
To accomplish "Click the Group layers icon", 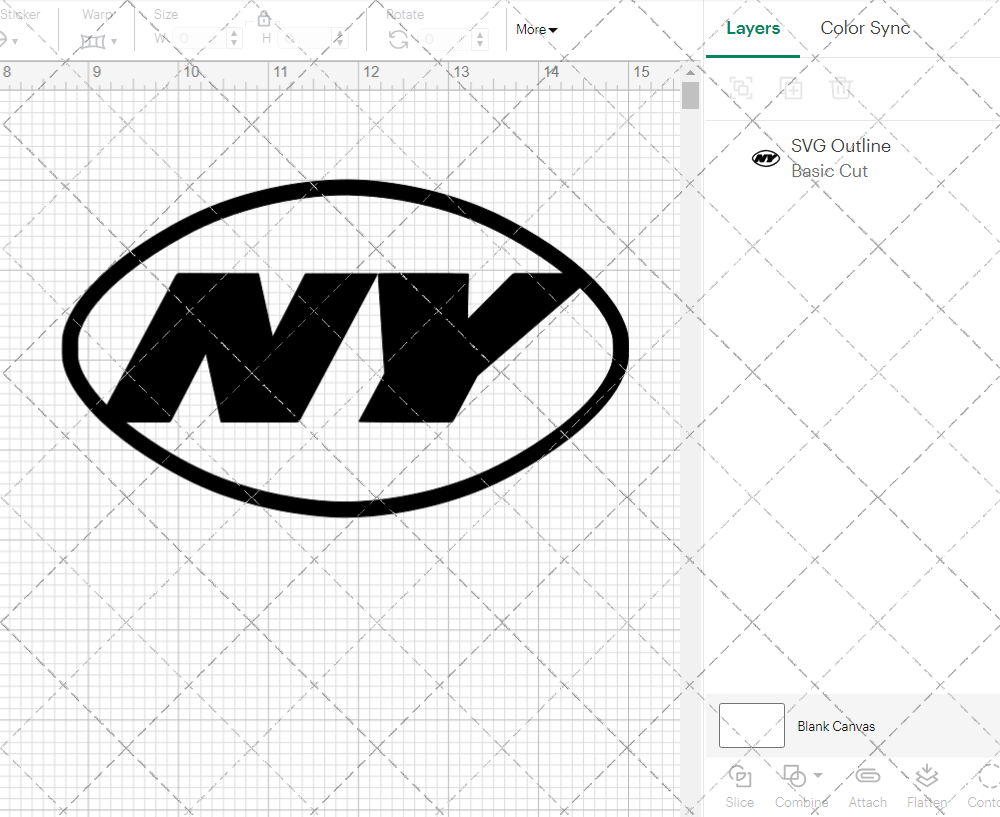I will (x=741, y=88).
